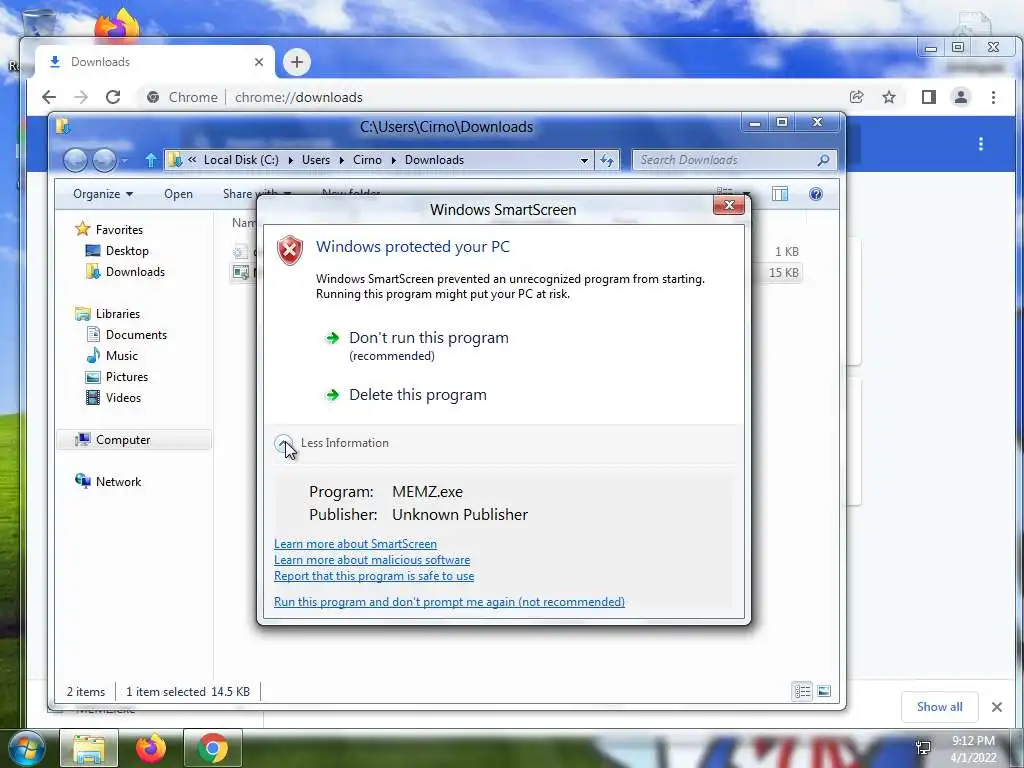
Task: Go up one folder level in Explorer
Action: coord(151,160)
